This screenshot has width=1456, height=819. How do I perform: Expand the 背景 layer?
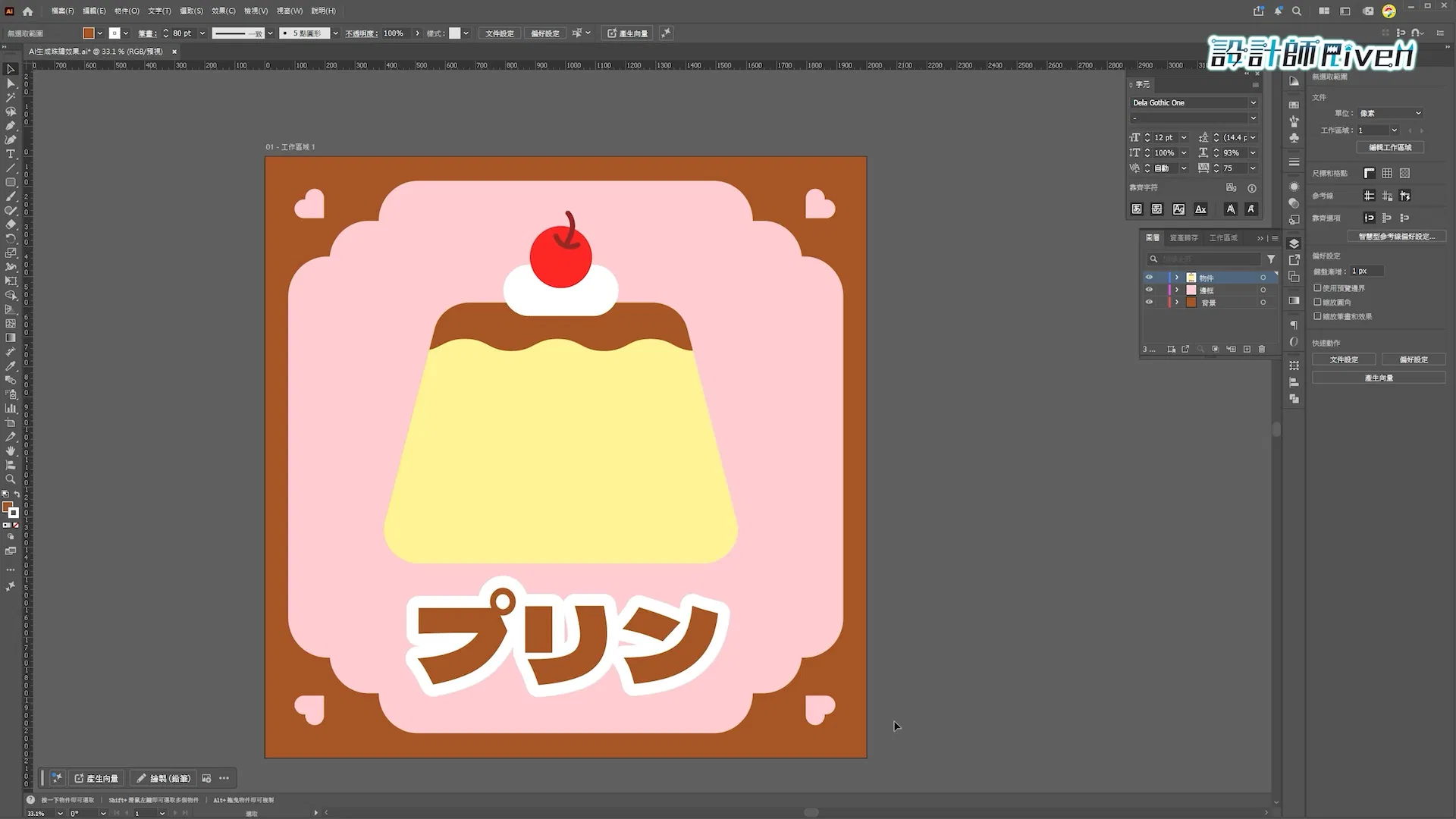click(x=1177, y=302)
